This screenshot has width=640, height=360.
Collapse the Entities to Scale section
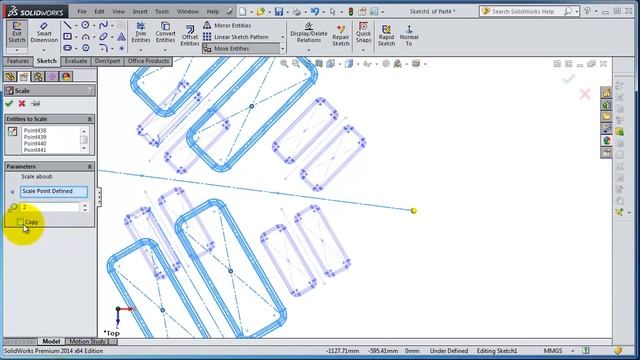pos(89,119)
